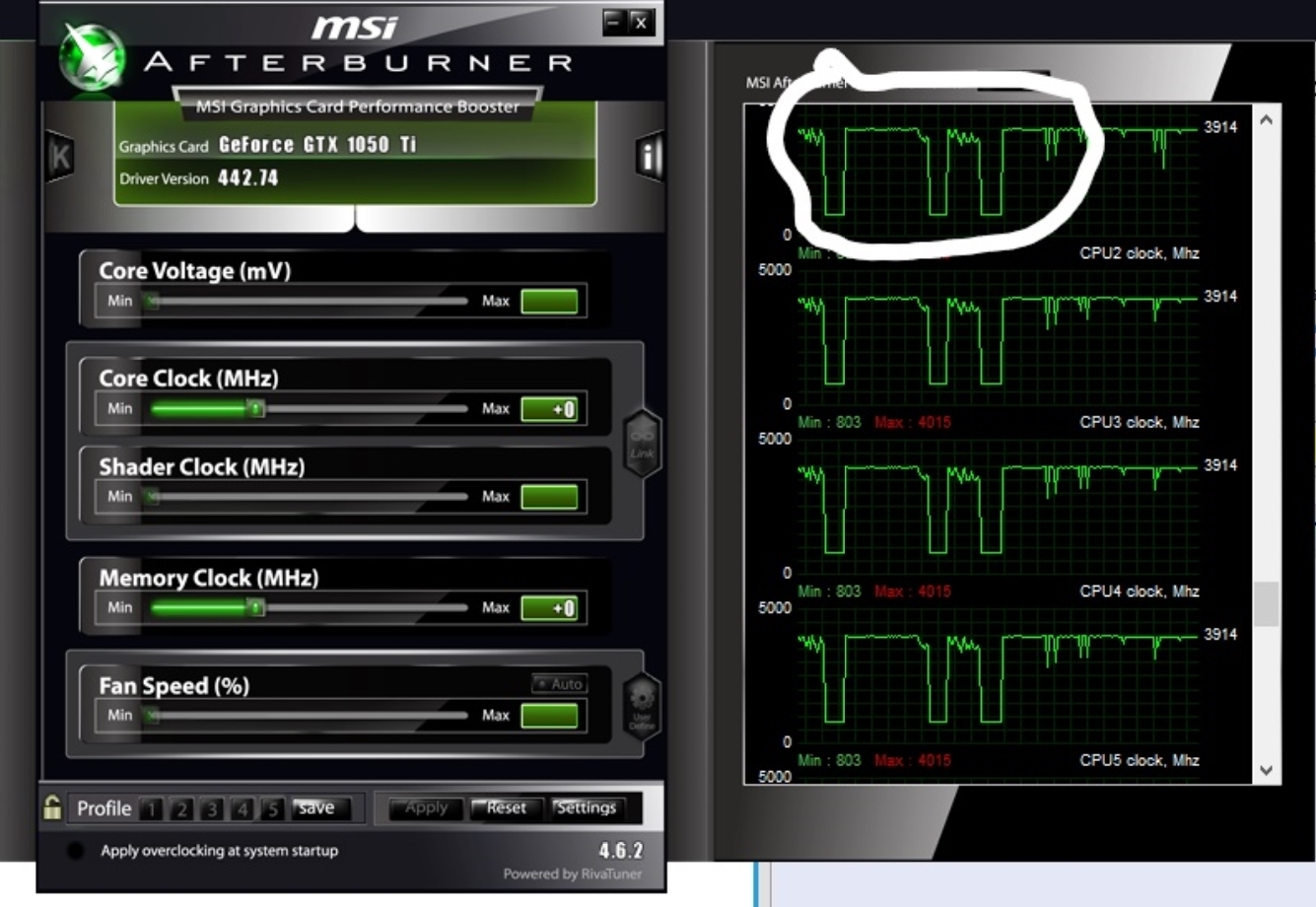Click the Powered by RivaTuner text
Image resolution: width=1316 pixels, height=907 pixels.
click(573, 874)
